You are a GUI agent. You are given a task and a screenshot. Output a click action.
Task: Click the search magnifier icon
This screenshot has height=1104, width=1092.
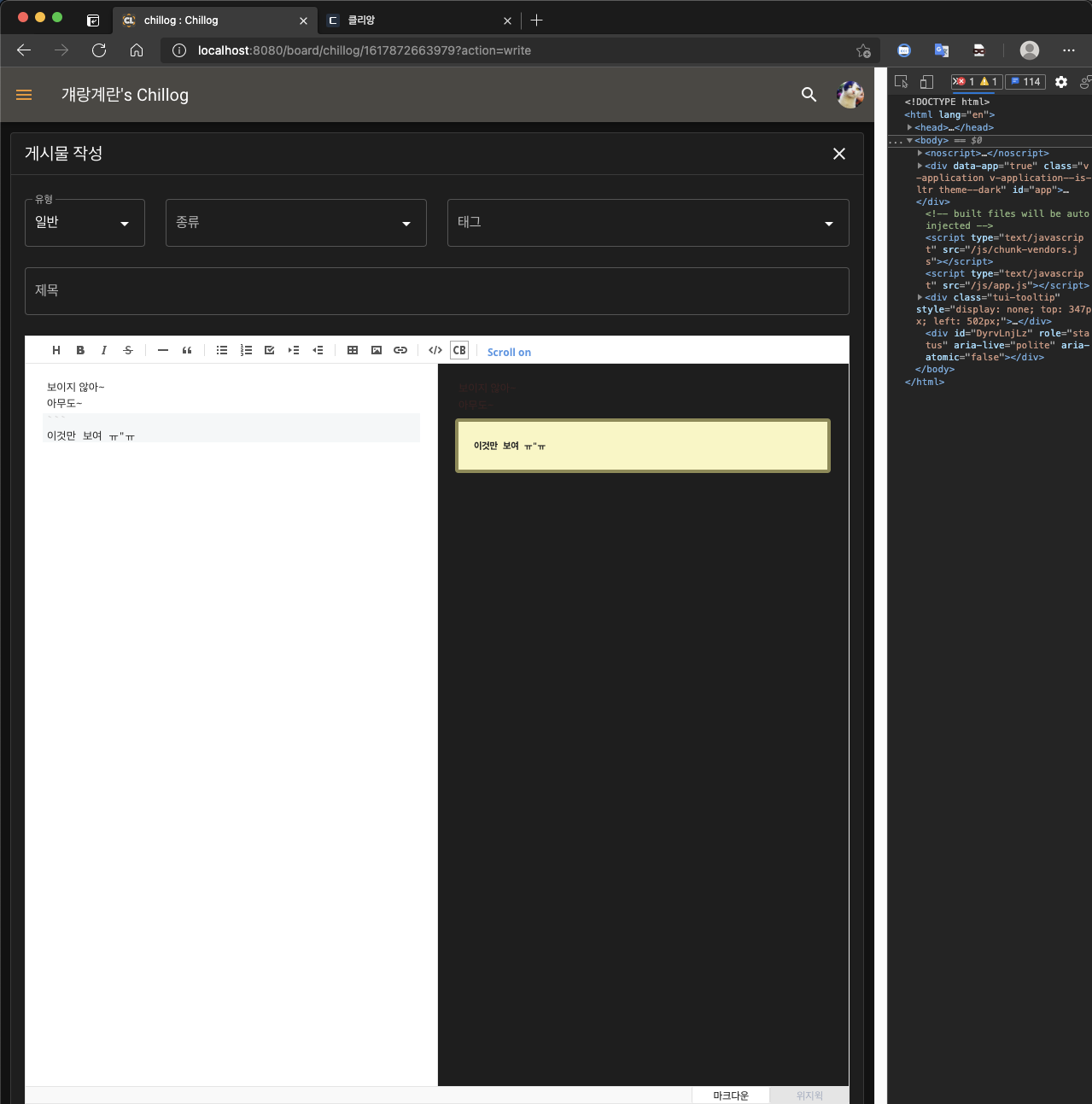[809, 95]
